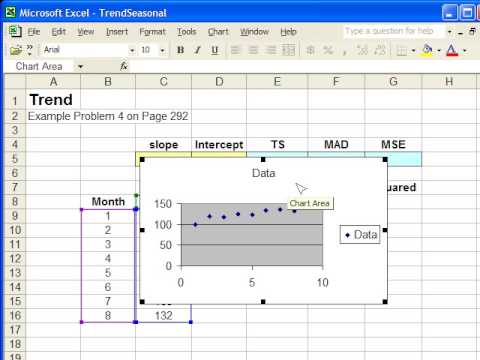
Task: Click Font Color red A
Action: [x=452, y=50]
